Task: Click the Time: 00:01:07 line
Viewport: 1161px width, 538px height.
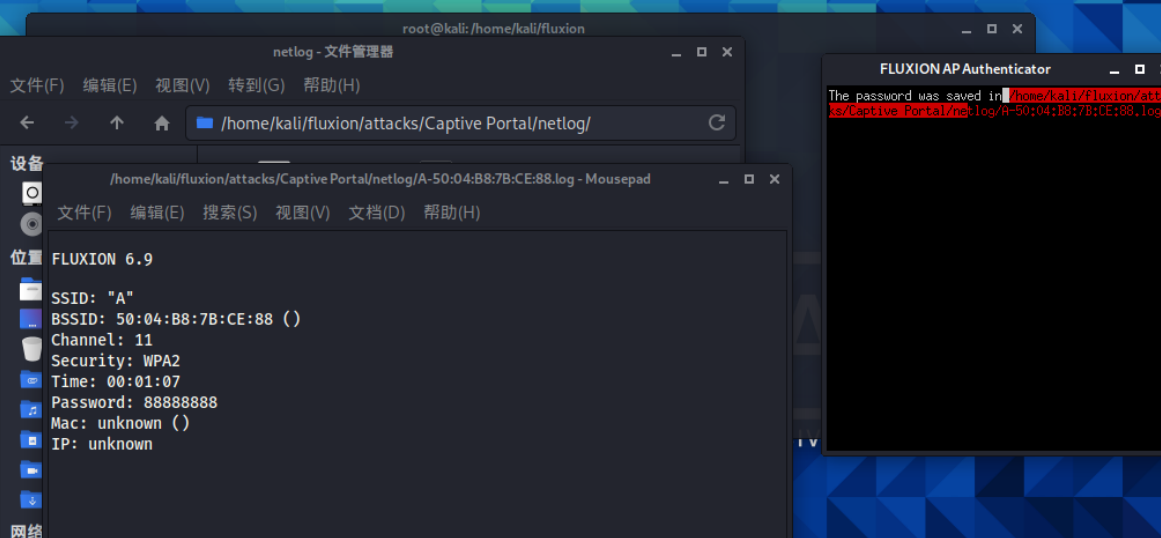Action: (116, 382)
